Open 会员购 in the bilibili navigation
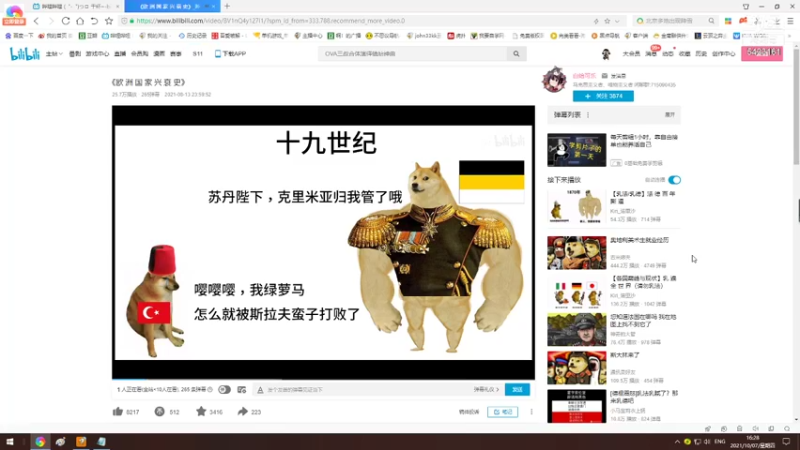Screen dimensions: 800x450 [139, 54]
